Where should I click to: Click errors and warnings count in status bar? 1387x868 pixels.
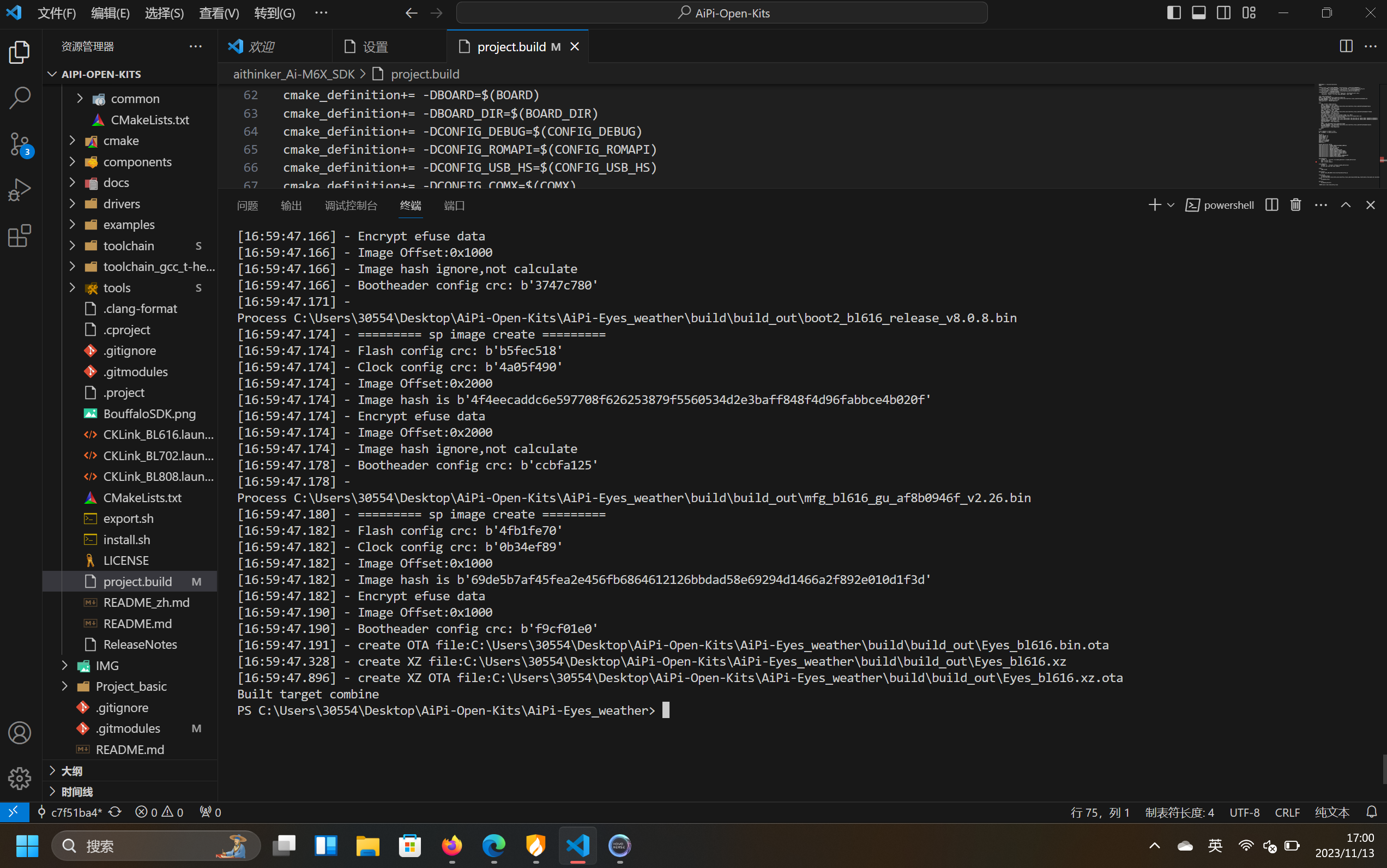coord(159,812)
